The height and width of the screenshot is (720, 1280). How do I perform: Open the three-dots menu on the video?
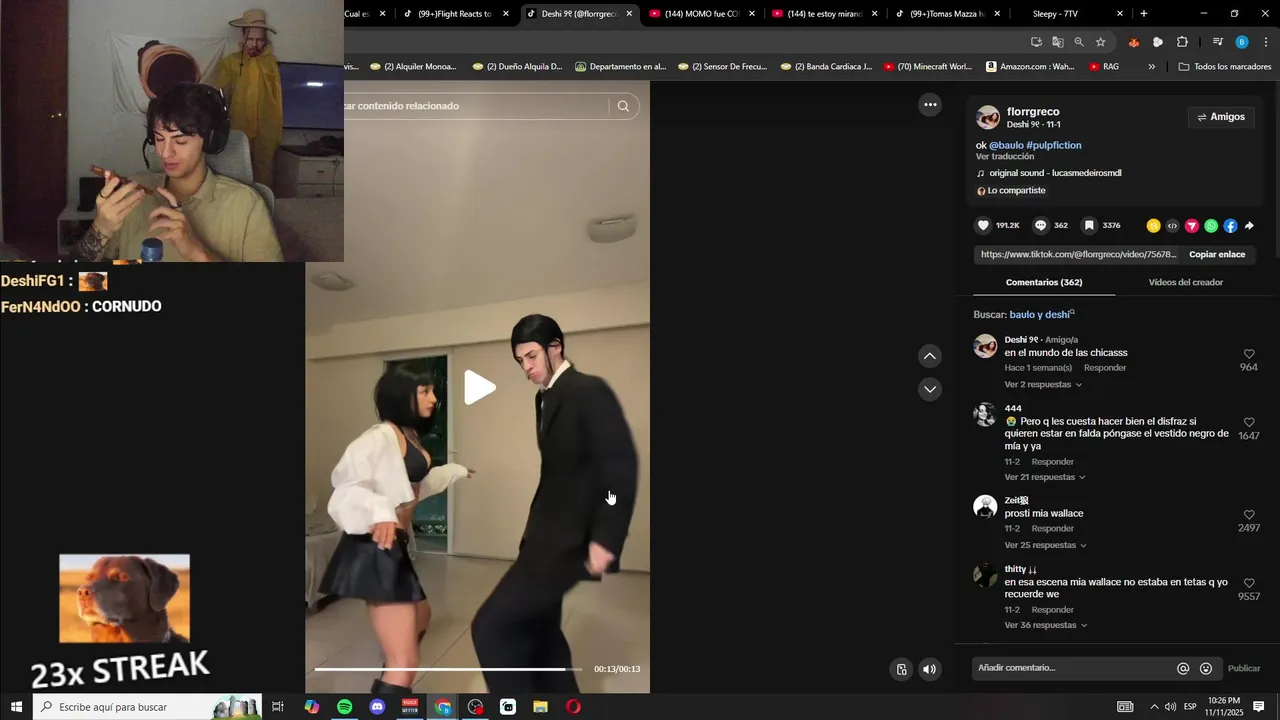(x=930, y=104)
